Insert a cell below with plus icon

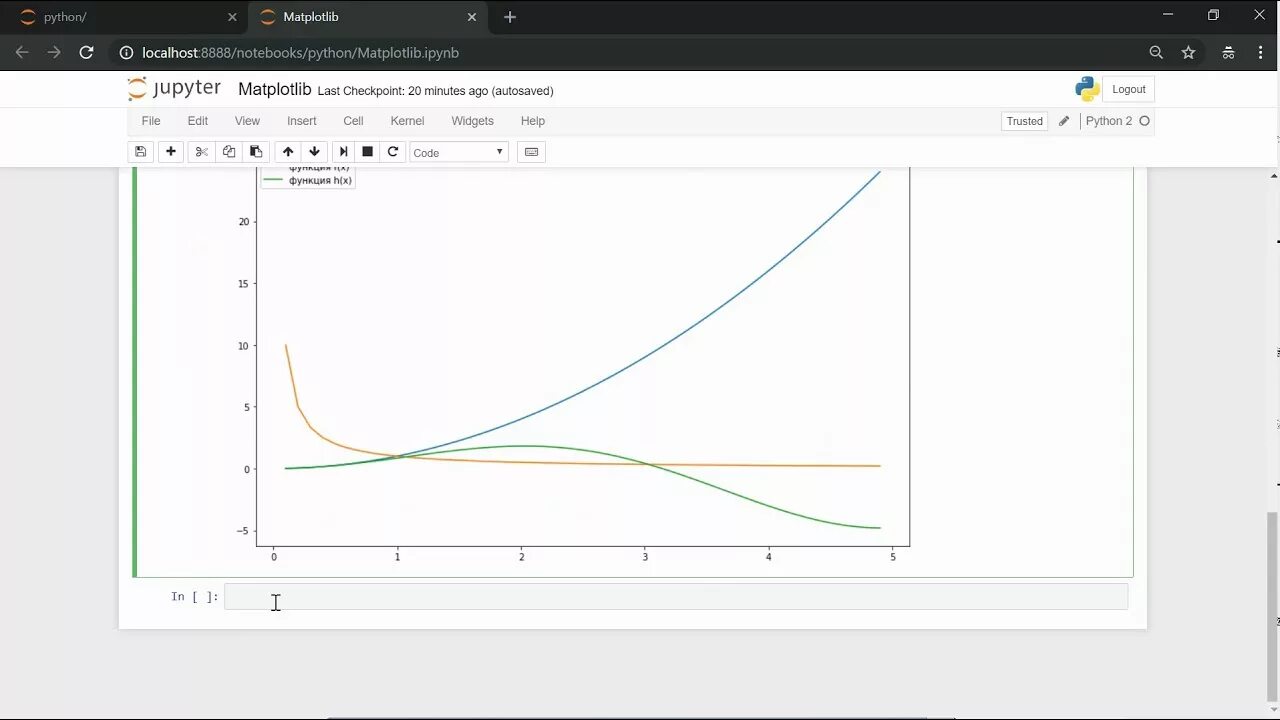[171, 152]
